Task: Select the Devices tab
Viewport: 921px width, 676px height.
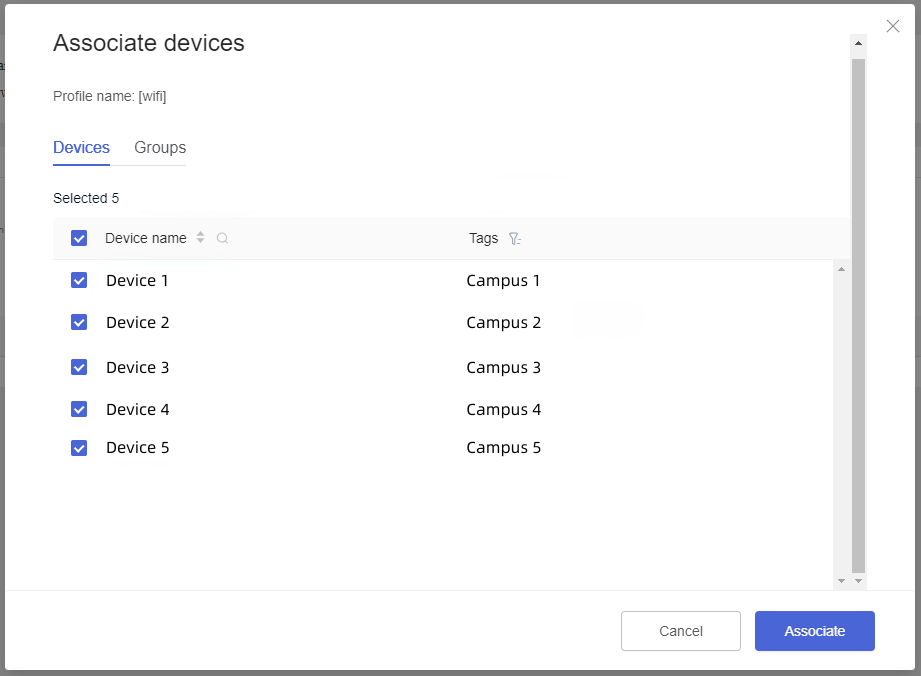Action: [x=81, y=148]
